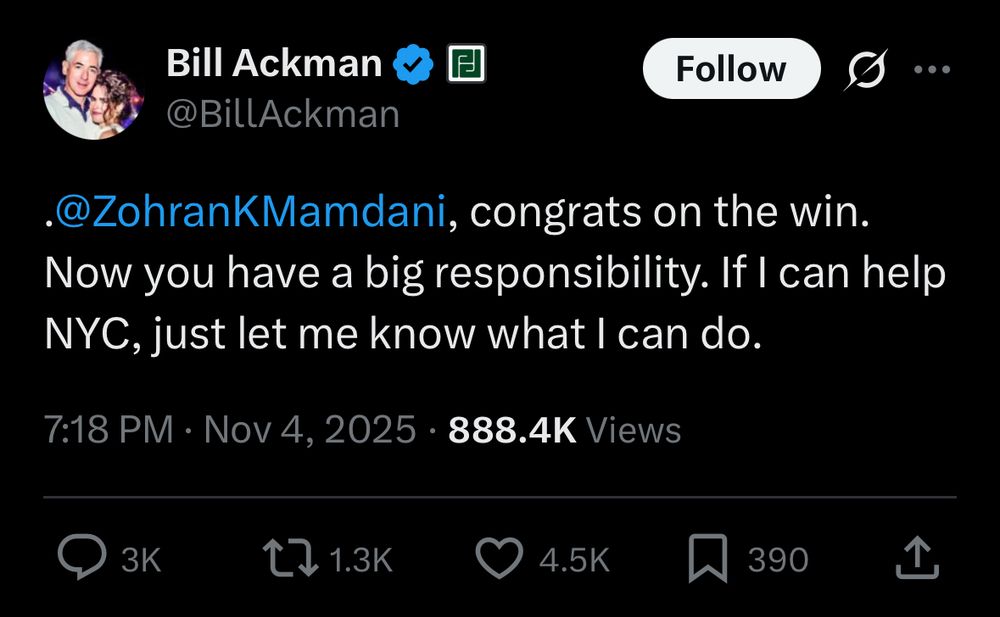
Task: Click the repost arrows icon
Action: click(x=287, y=559)
